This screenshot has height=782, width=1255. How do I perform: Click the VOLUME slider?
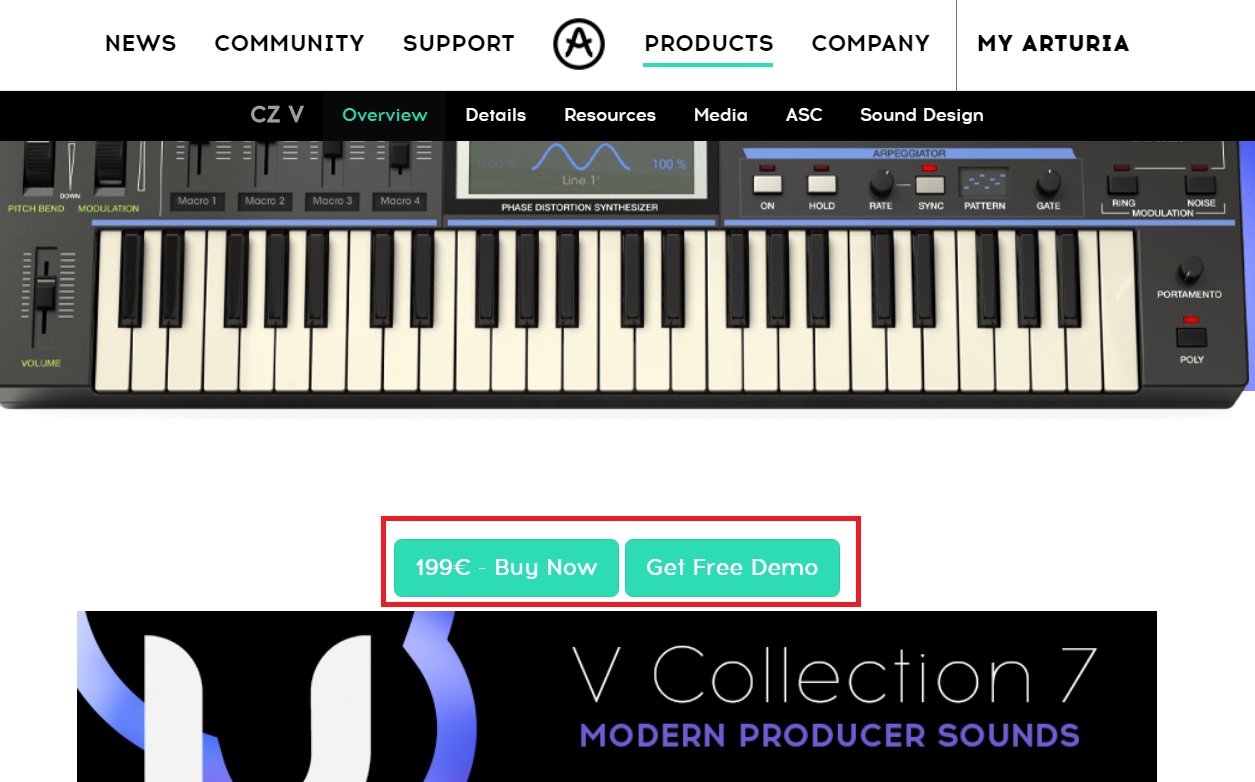[x=45, y=296]
